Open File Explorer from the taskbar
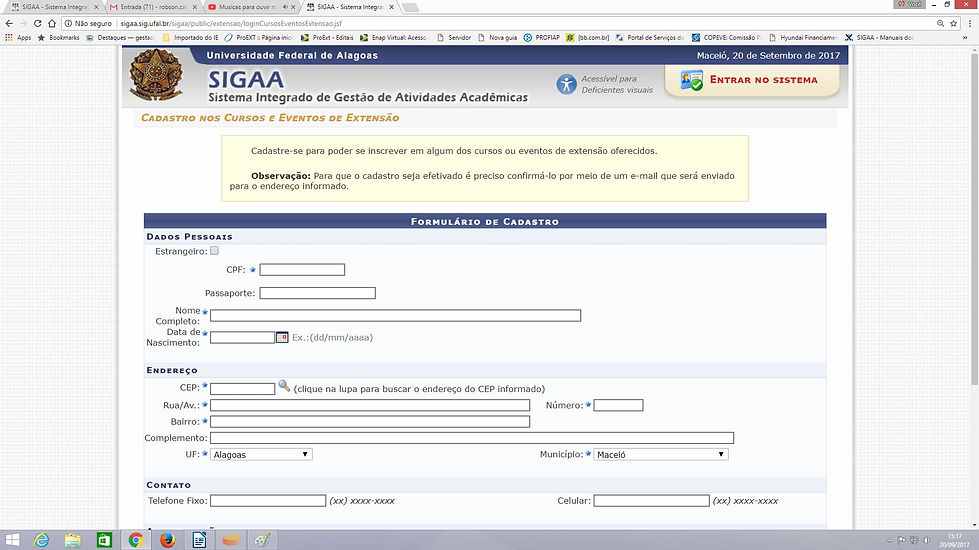The width and height of the screenshot is (979, 550). coord(72,540)
